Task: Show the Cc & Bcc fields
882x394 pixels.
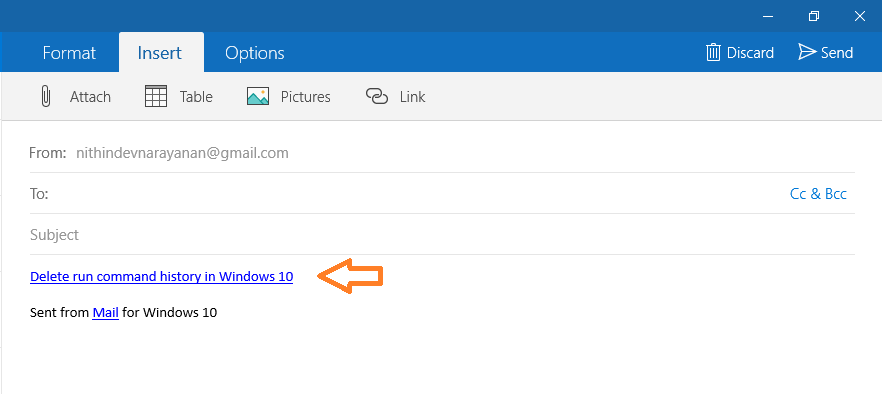Action: 818,194
